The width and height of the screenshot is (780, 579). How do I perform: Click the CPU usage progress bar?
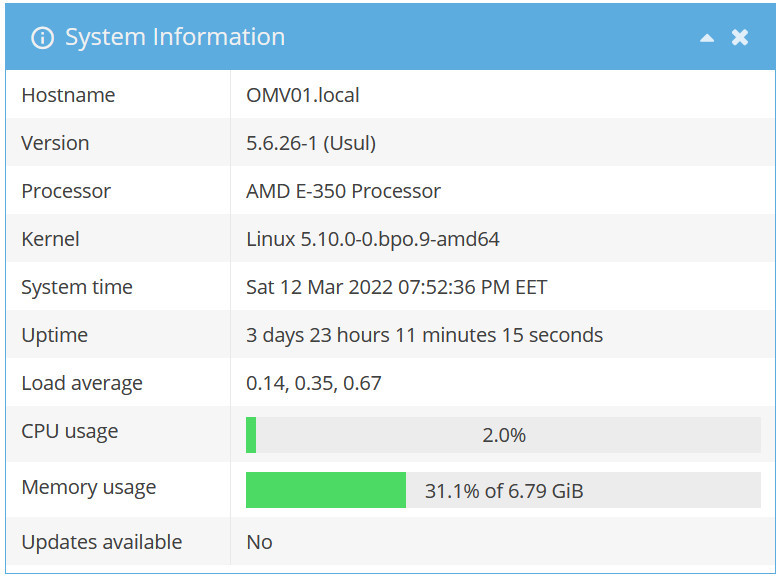[503, 435]
